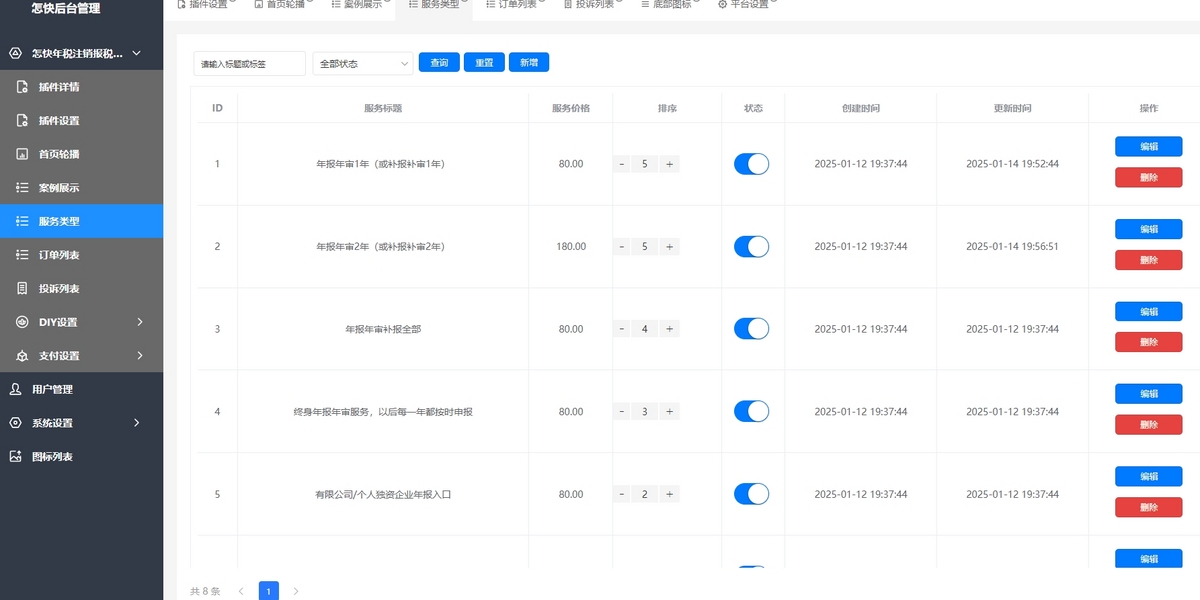Toggle status switch for ID 4 row
1200x600 pixels.
pos(752,411)
